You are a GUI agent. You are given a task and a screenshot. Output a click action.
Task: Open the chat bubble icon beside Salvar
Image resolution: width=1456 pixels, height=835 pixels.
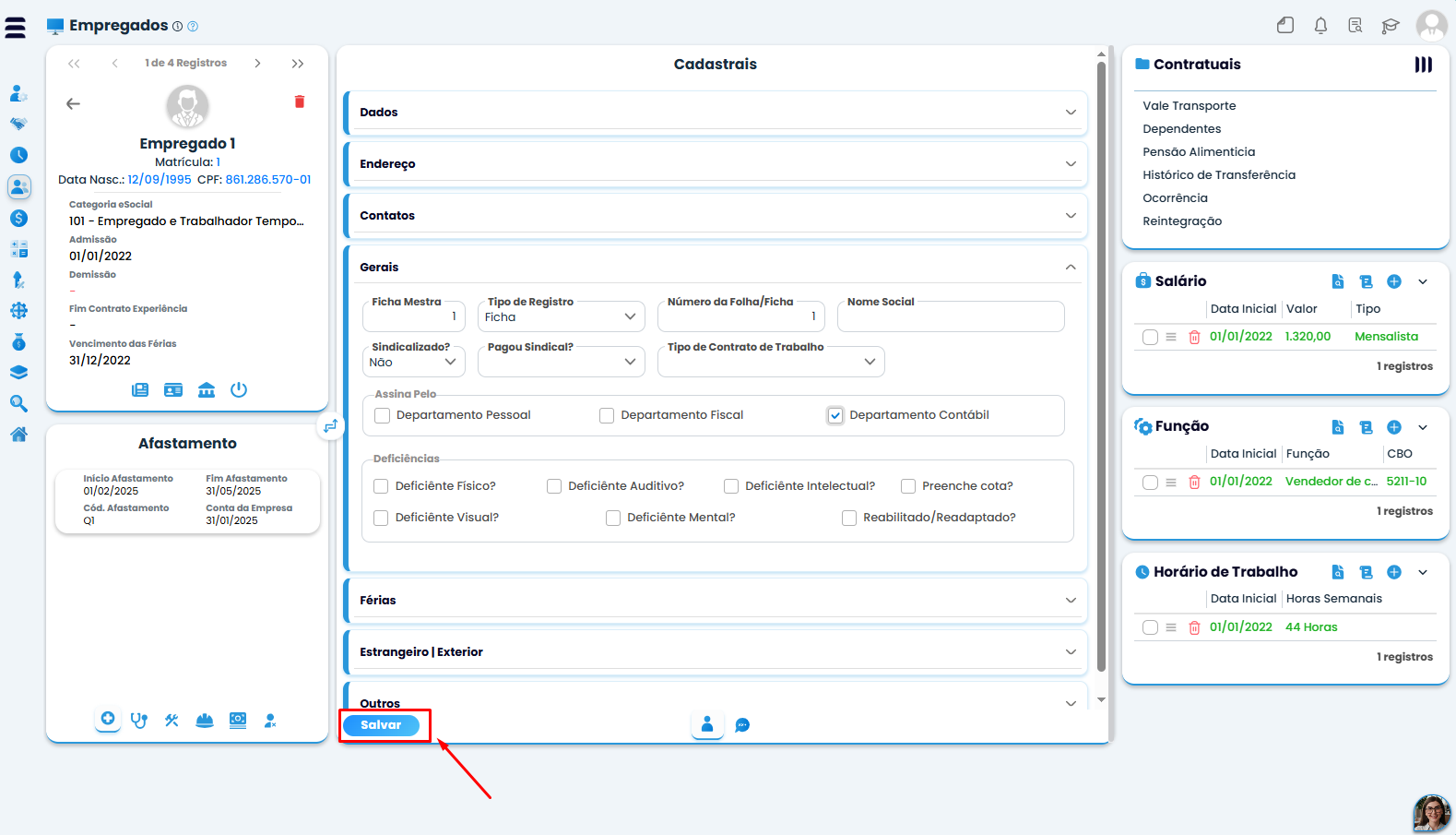click(x=742, y=725)
